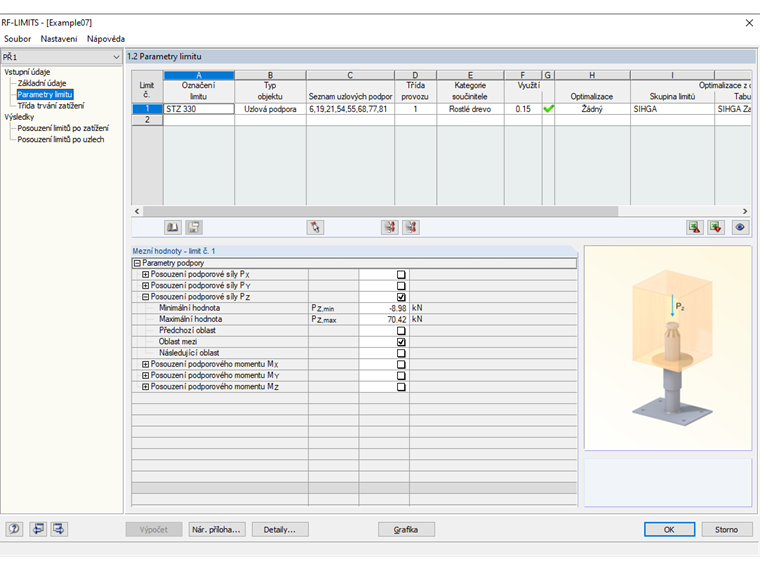Uncheck the Oblast mezi checkbox
760x570 pixels.
click(x=401, y=342)
